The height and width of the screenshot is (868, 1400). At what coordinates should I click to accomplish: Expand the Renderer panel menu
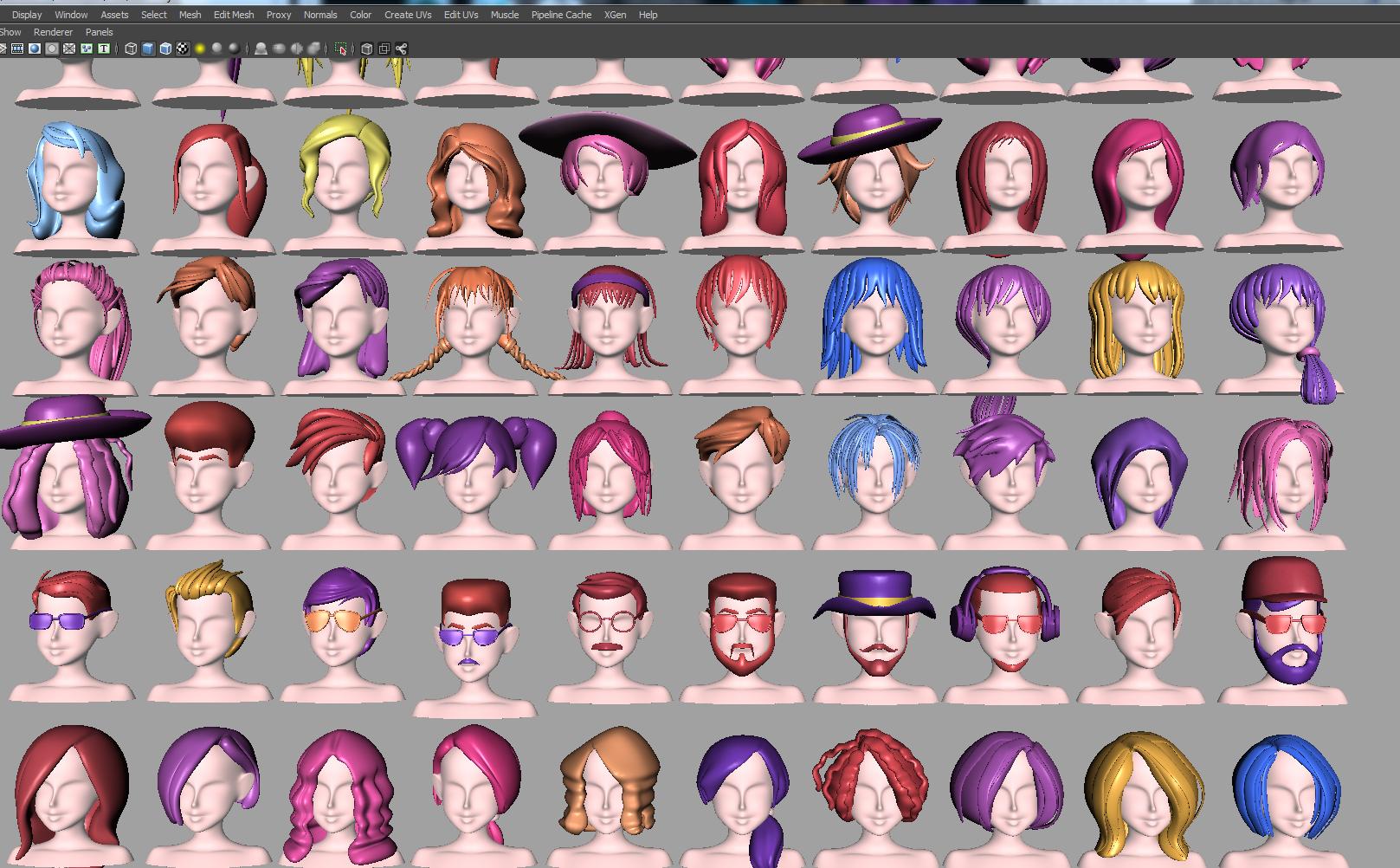click(x=53, y=32)
